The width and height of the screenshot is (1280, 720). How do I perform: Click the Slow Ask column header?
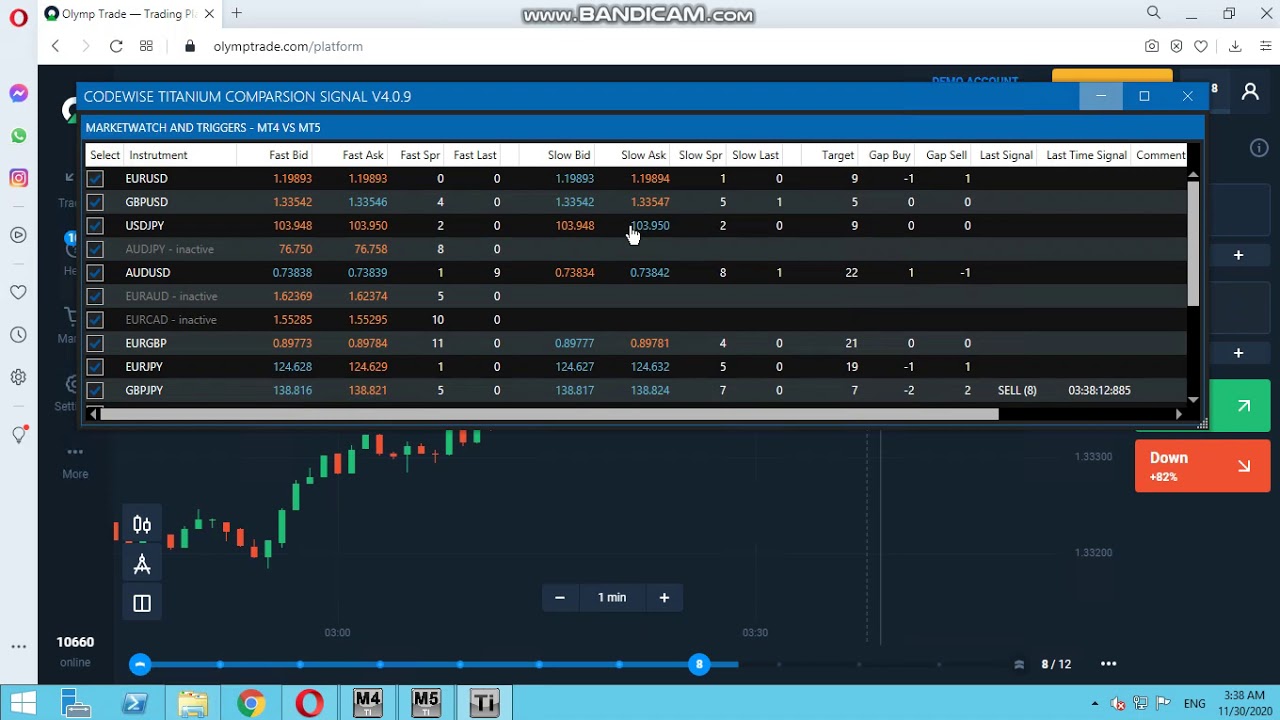click(643, 155)
